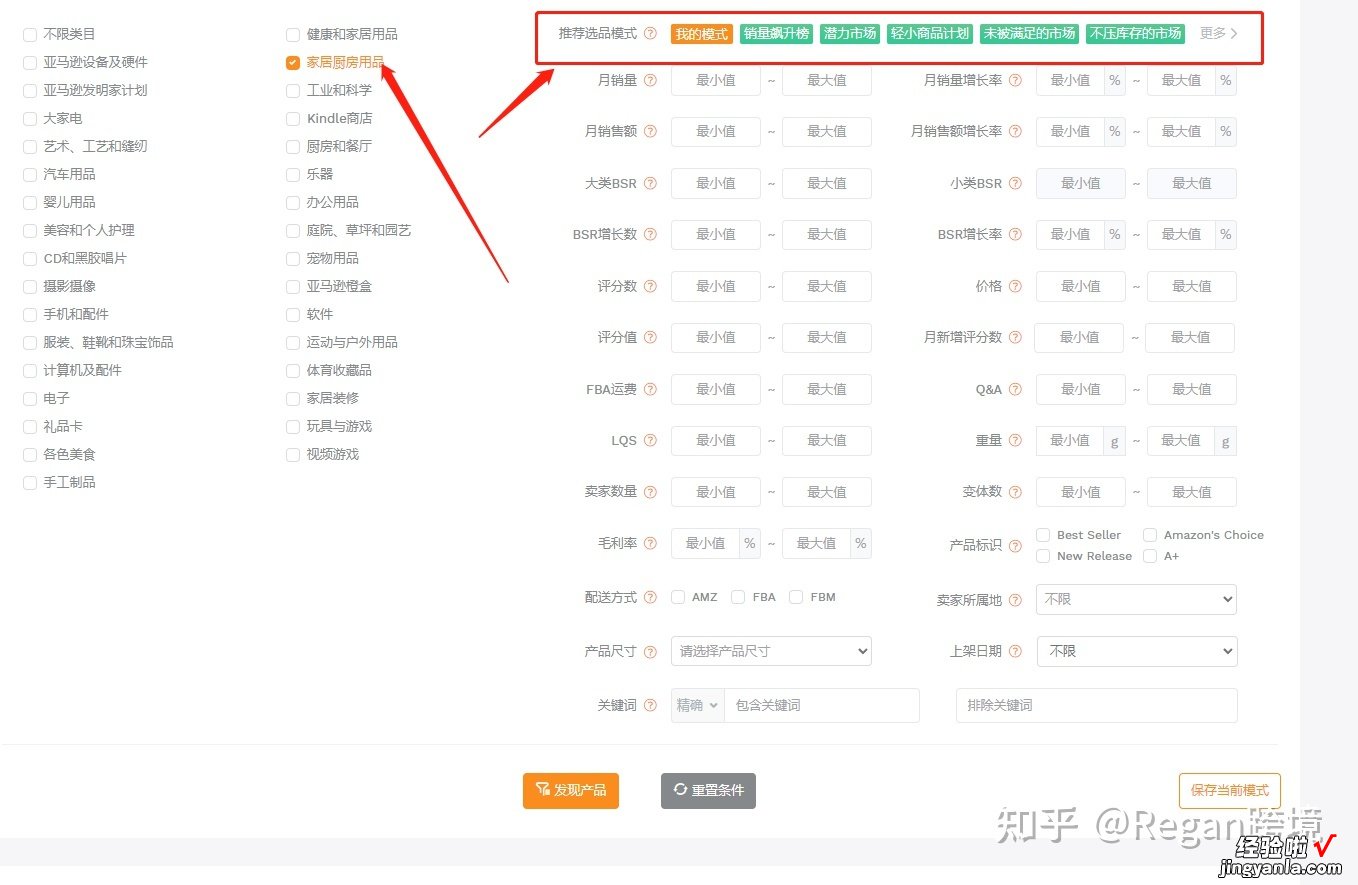Screen dimensions: 1358x885
Task: Click the 月销量增长率 help icon
Action: [1015, 80]
